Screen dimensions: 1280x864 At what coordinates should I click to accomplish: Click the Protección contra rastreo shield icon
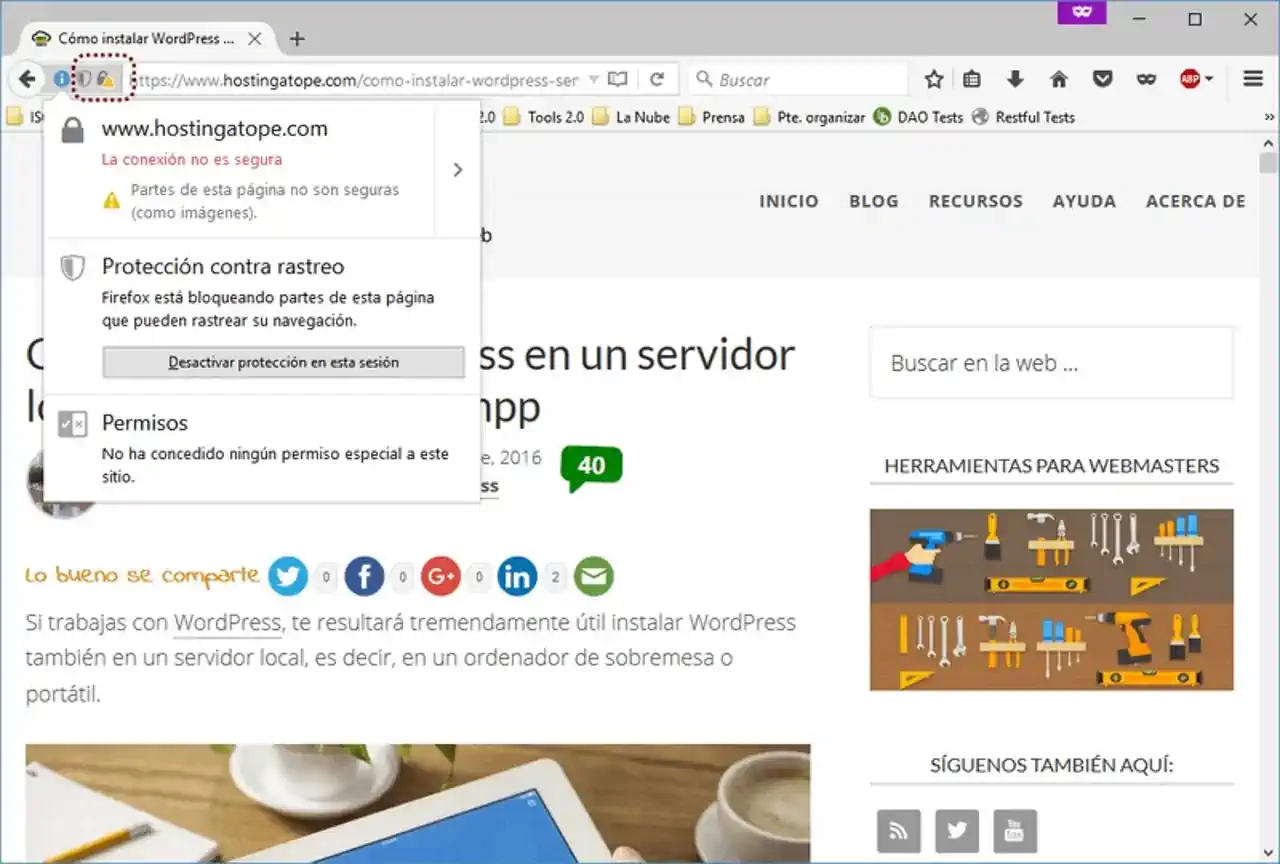[72, 268]
